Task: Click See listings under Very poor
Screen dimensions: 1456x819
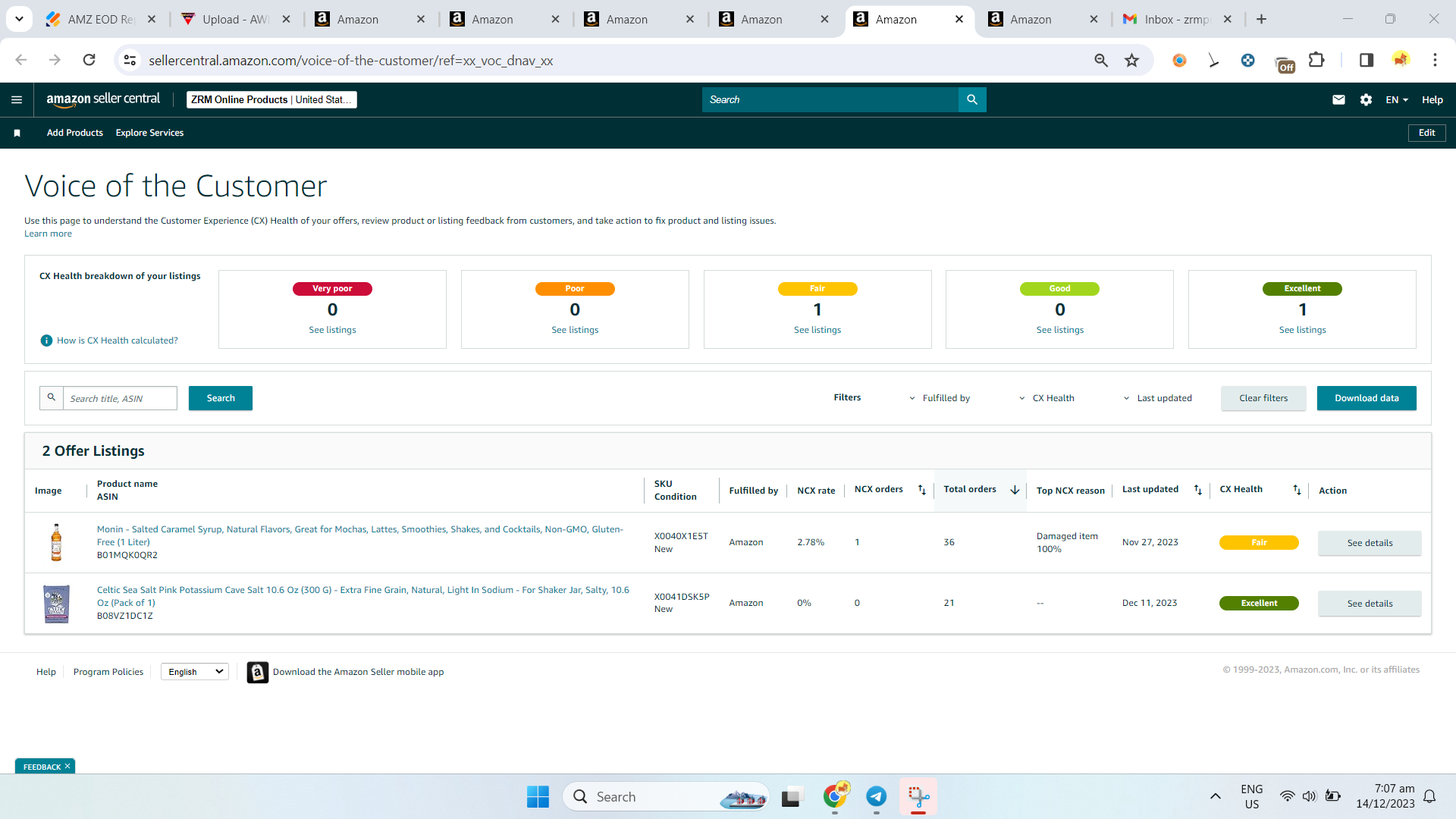Action: tap(332, 330)
